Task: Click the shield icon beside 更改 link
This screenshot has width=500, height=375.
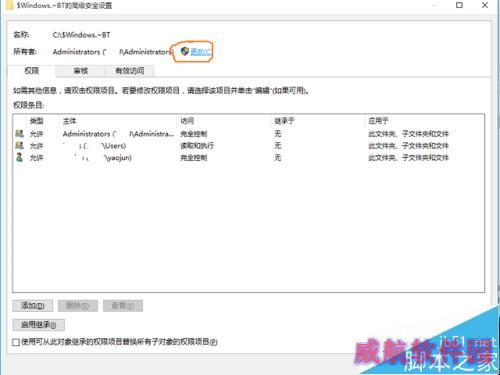Action: tap(185, 51)
